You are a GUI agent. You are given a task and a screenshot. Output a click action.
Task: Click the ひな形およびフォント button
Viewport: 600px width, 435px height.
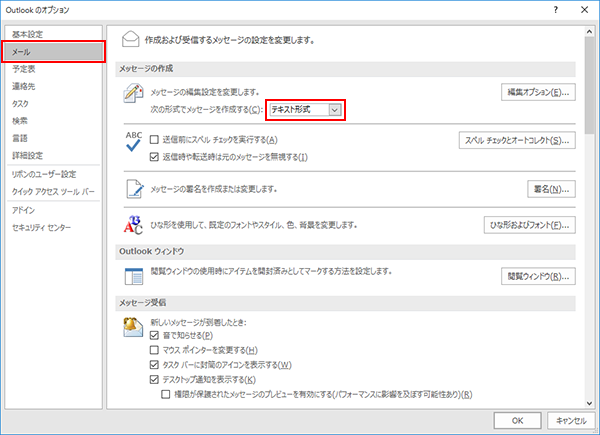point(529,224)
